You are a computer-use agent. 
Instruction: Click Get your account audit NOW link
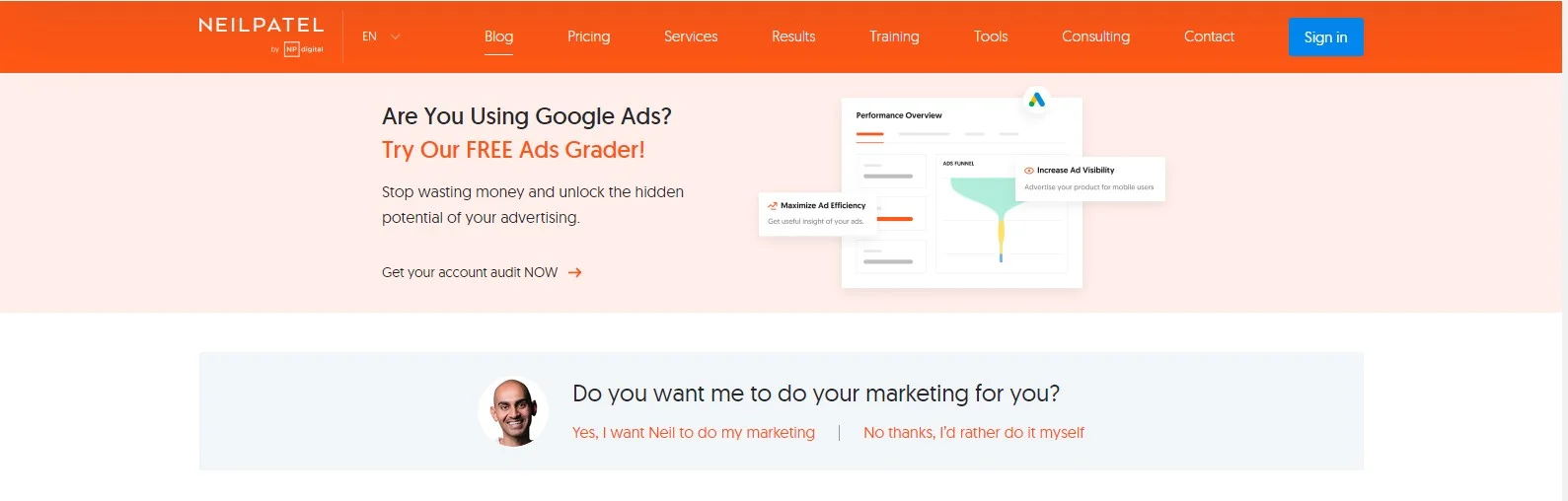470,273
